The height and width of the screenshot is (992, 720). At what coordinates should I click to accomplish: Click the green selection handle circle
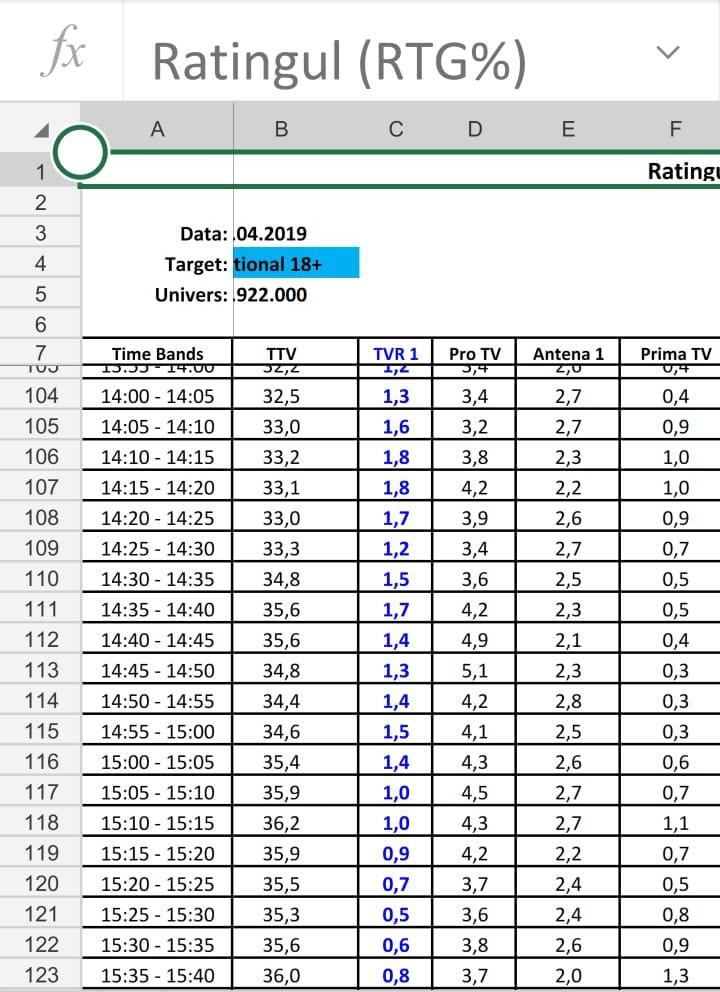coord(80,152)
